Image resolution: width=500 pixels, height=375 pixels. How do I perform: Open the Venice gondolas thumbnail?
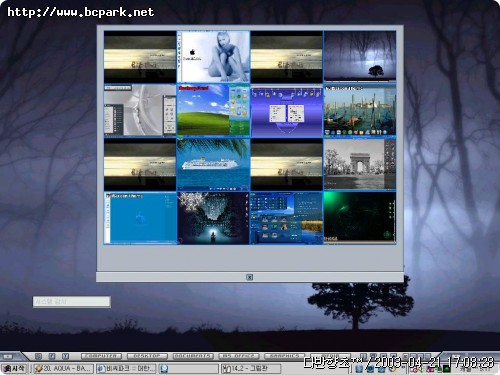[360, 110]
